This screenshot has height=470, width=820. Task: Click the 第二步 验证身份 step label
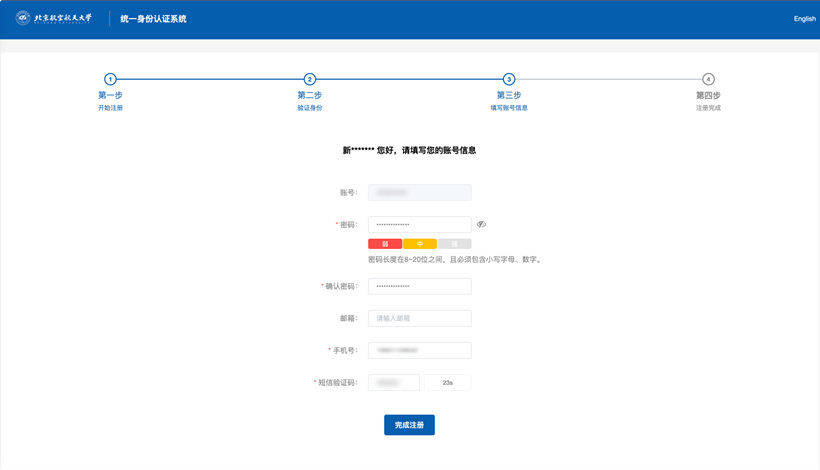309,101
